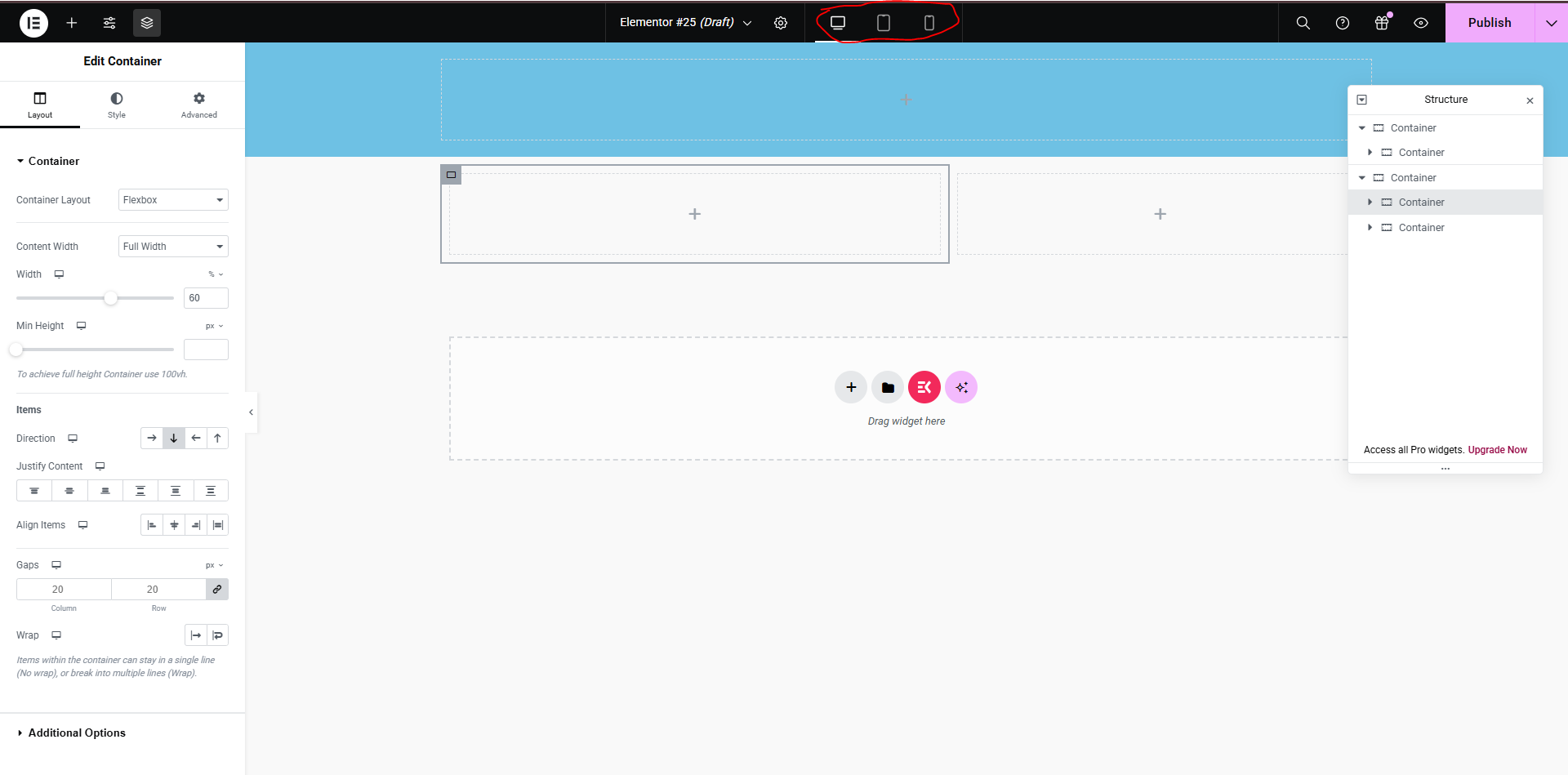The width and height of the screenshot is (1568, 775).
Task: Switch to the Style tab
Action: pyautogui.click(x=117, y=105)
